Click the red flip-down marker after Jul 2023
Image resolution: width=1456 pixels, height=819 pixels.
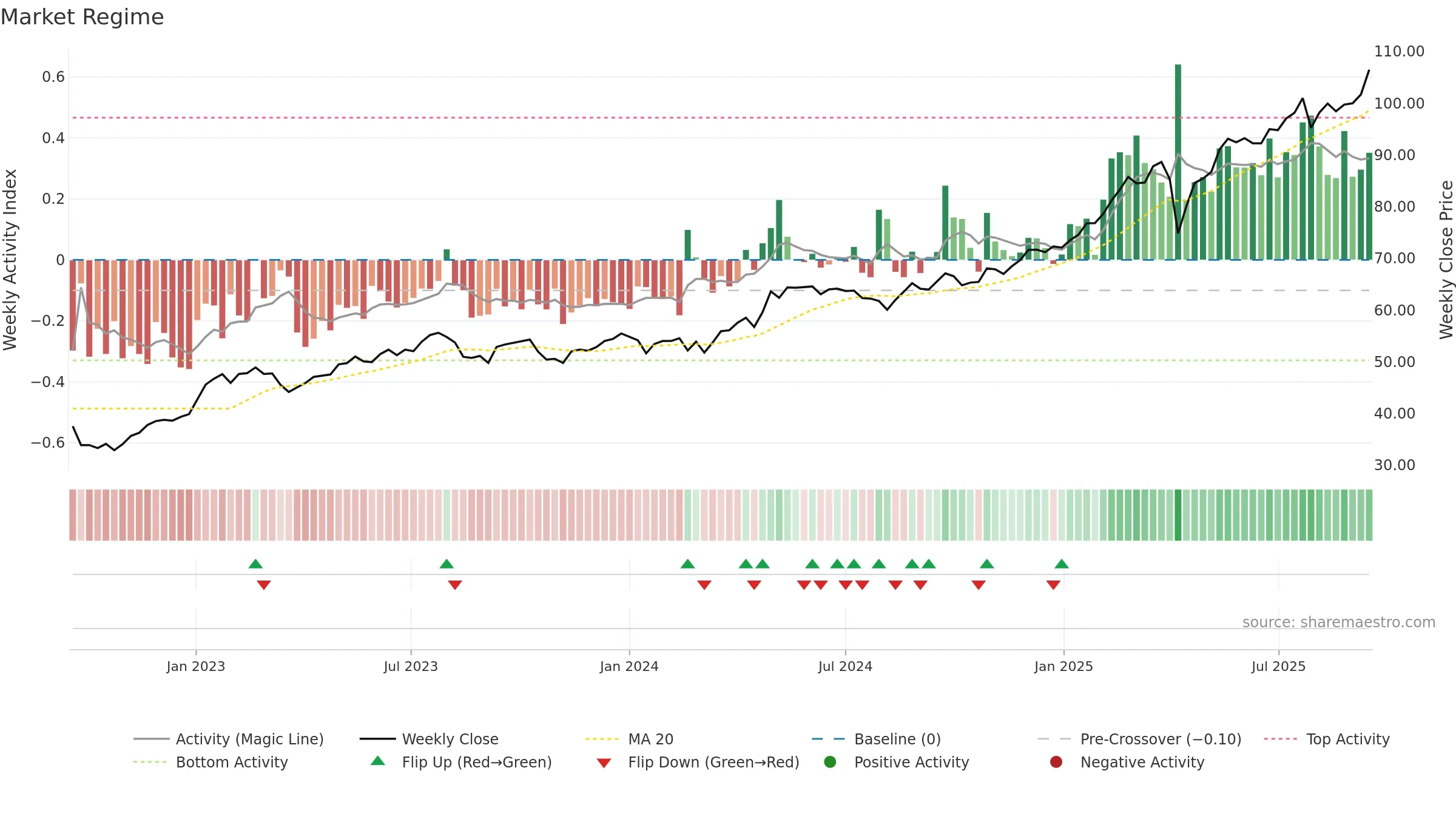click(455, 585)
